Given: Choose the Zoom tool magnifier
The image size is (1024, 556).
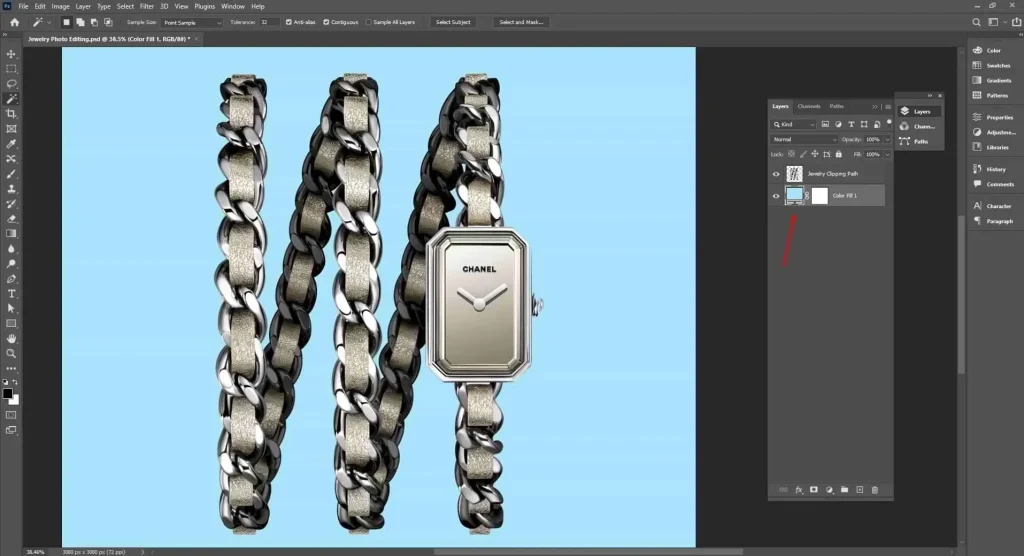Looking at the screenshot, I should 11,353.
